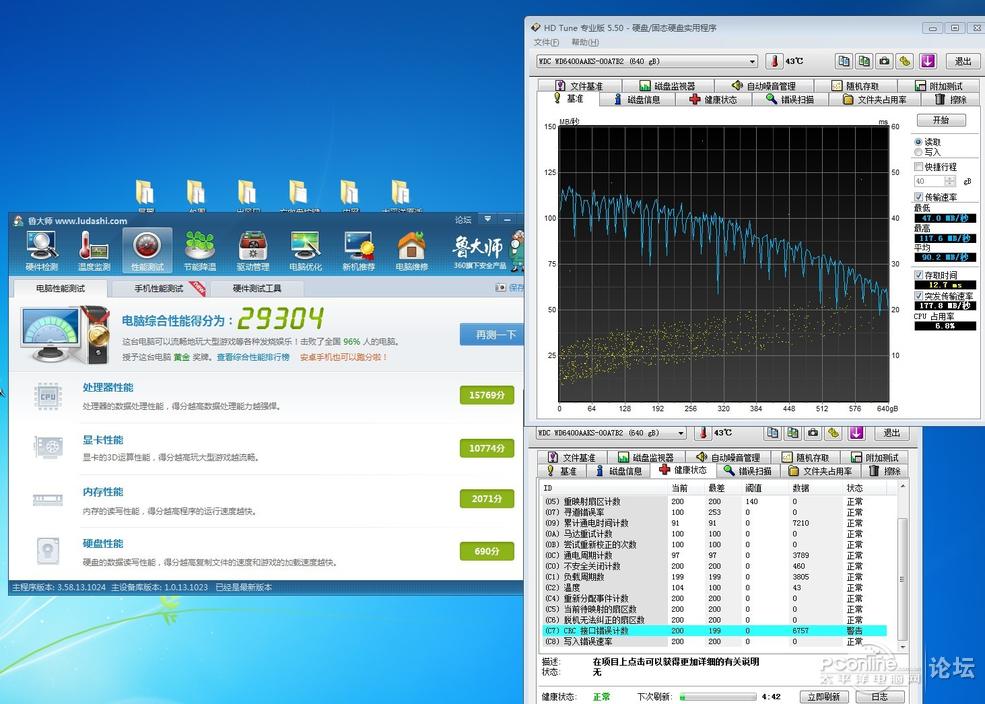The height and width of the screenshot is (704, 985).
Task: Open 文件夹占用率 tab in HD Tune health window
Action: click(820, 471)
